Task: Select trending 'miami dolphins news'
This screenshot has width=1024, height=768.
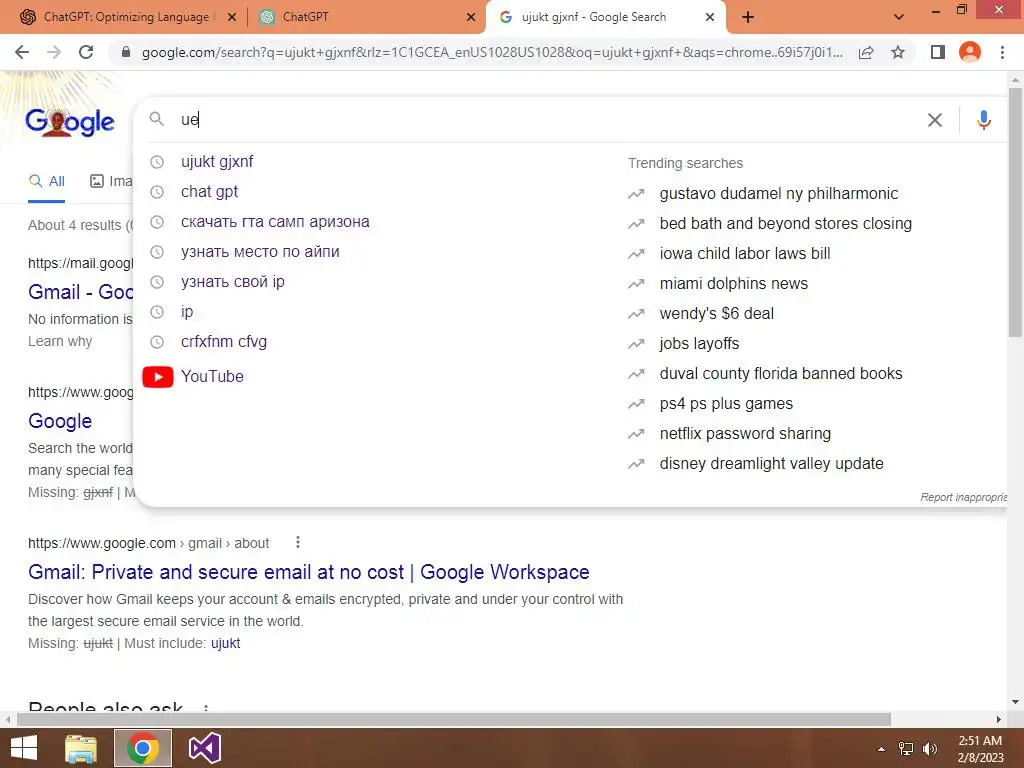Action: click(x=733, y=283)
